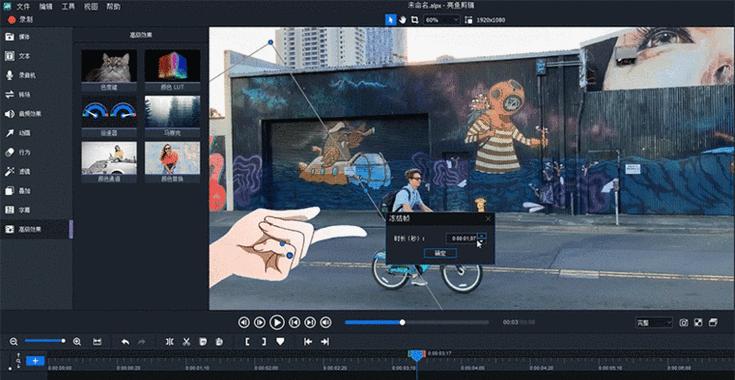735x380 pixels.
Task: Open the 文件 menu
Action: tap(23, 7)
